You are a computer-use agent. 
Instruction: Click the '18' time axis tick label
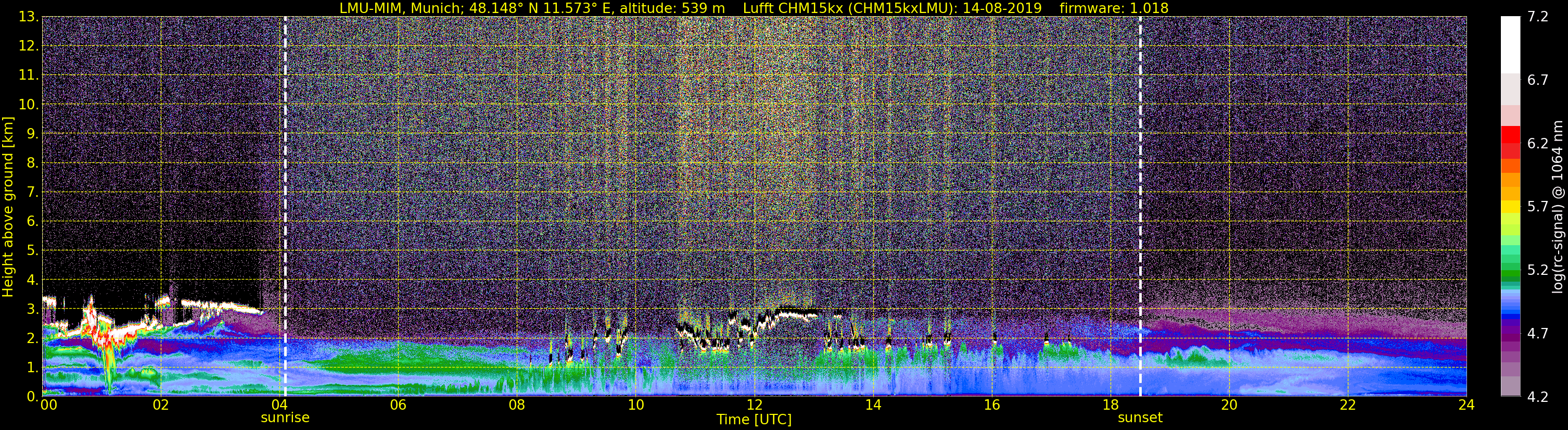[x=1110, y=405]
